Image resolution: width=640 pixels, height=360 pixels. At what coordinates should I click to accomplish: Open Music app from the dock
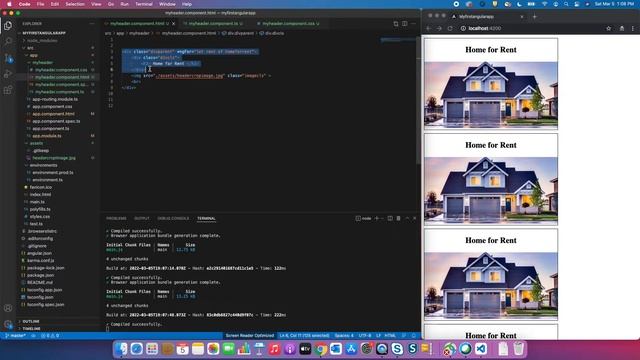click(274, 349)
